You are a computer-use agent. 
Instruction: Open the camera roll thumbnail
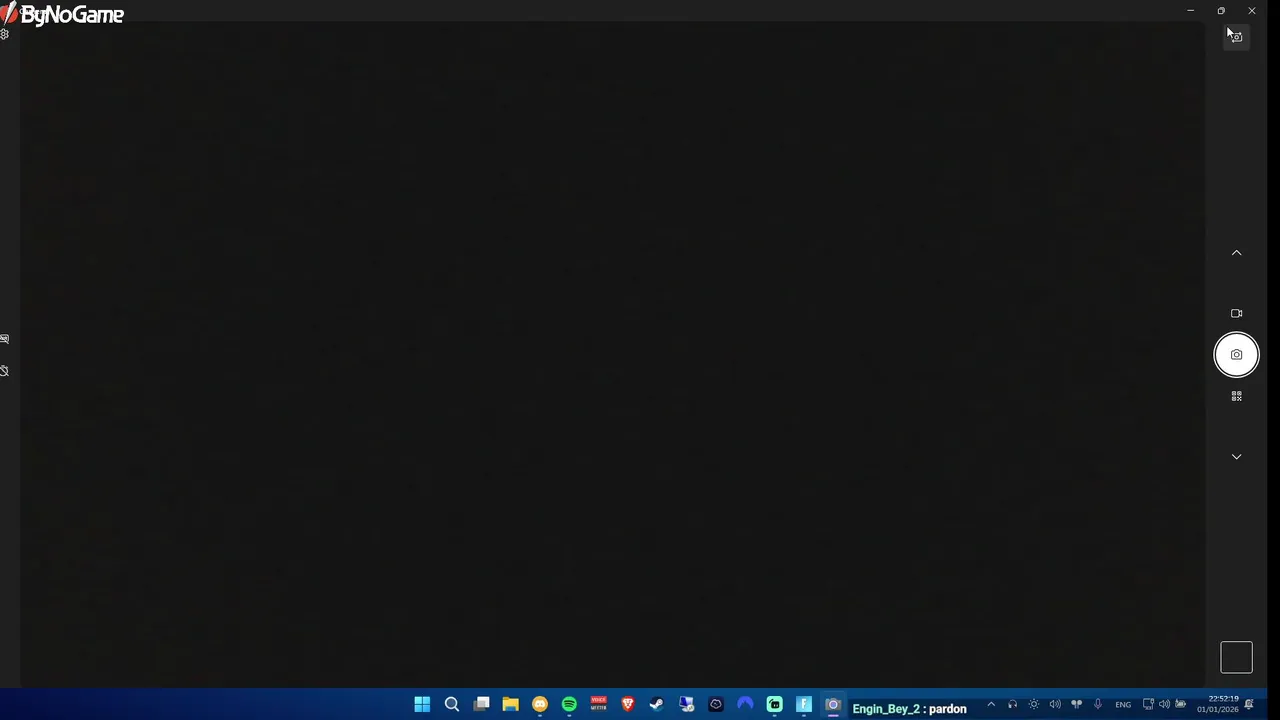pyautogui.click(x=1236, y=658)
